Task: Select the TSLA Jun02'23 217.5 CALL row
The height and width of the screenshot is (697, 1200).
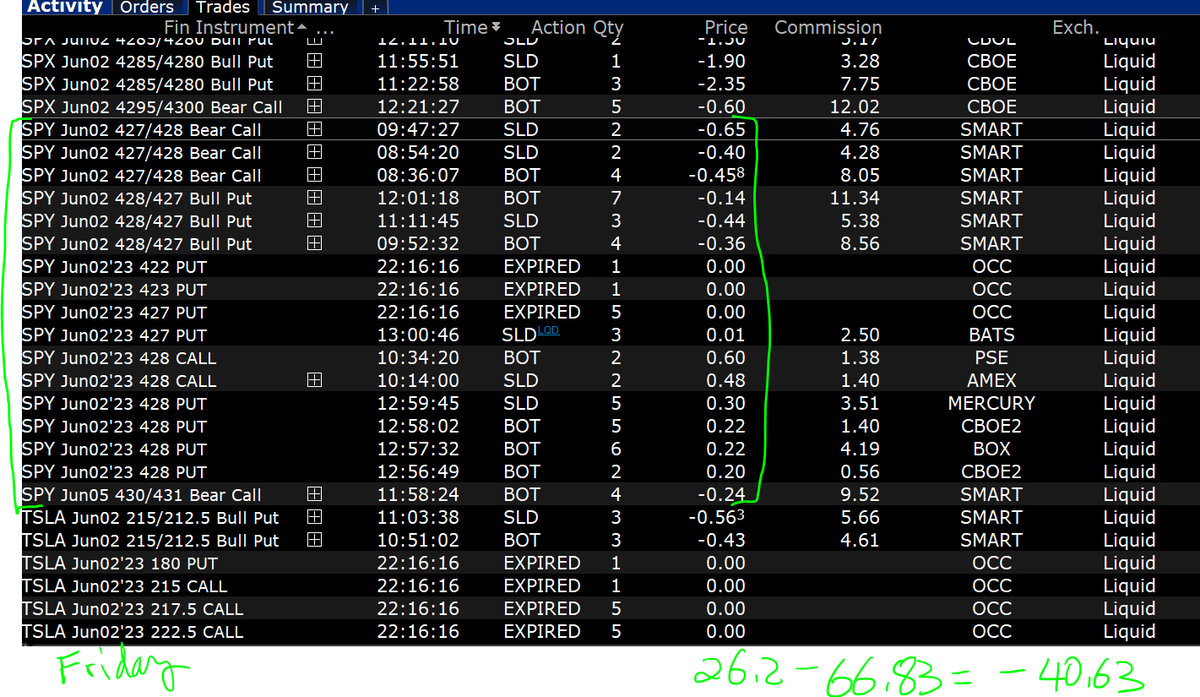Action: 610,609
